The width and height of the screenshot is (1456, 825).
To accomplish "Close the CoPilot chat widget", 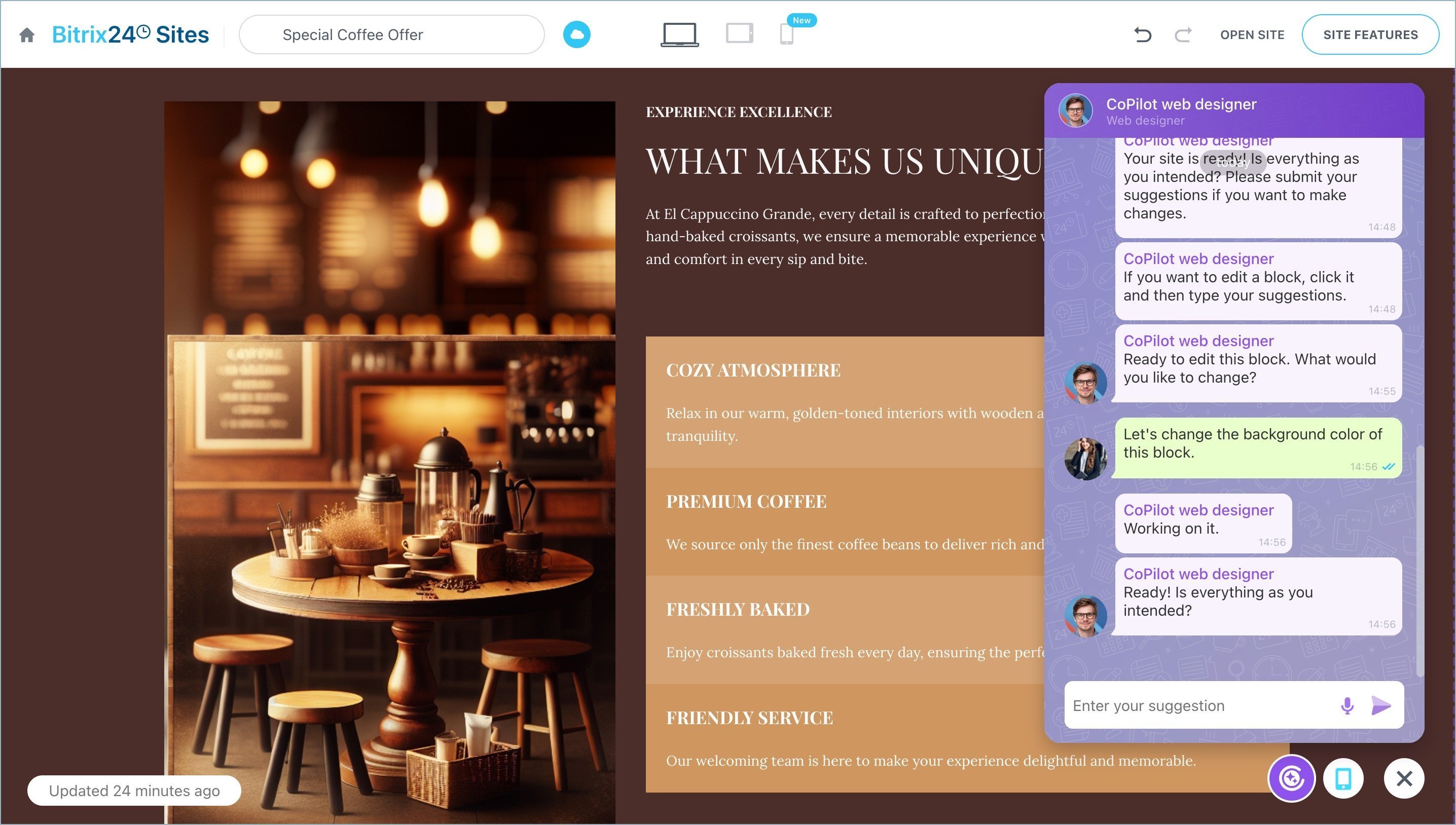I will tap(1404, 778).
